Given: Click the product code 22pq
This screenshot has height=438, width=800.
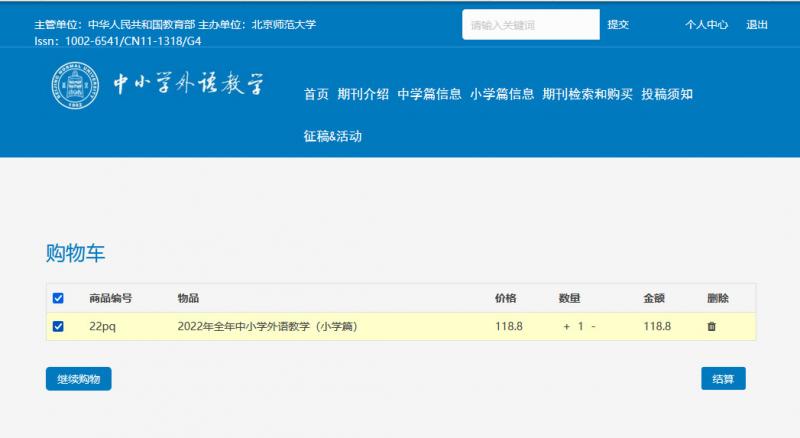Looking at the screenshot, I should pyautogui.click(x=102, y=327).
